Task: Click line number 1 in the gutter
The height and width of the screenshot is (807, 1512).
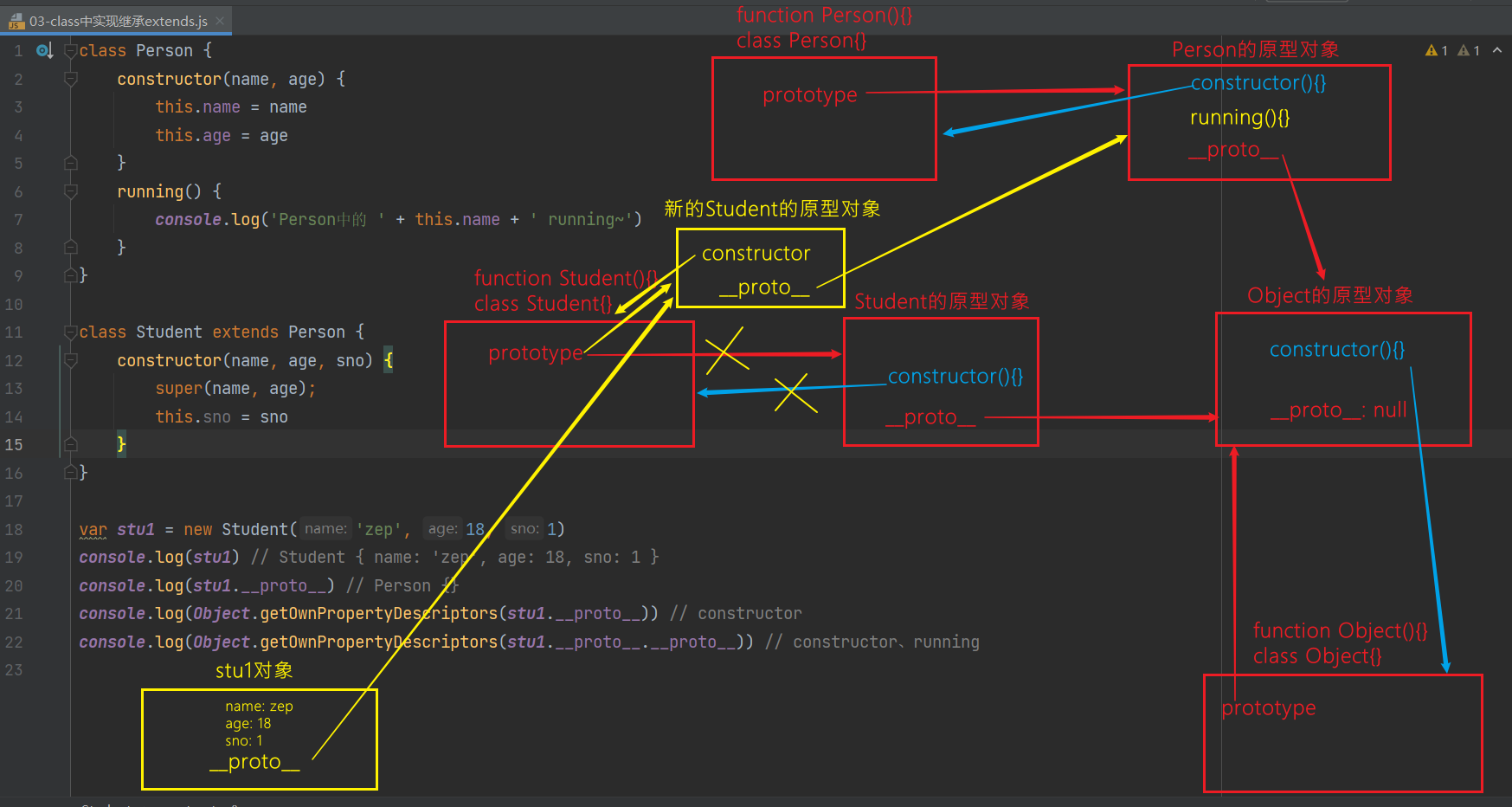Action: tap(18, 51)
